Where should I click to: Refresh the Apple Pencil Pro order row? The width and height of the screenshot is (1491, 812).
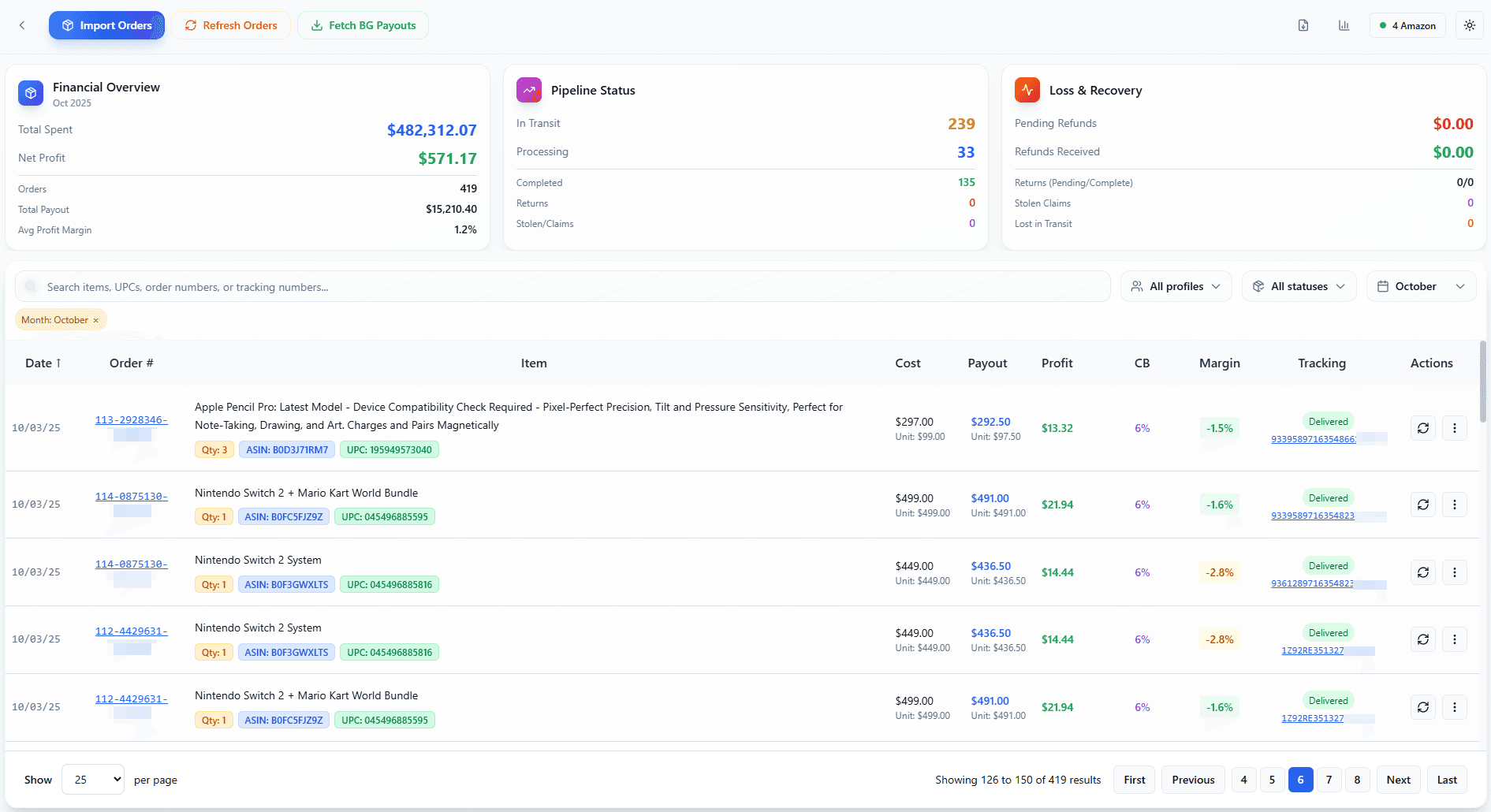click(x=1423, y=428)
